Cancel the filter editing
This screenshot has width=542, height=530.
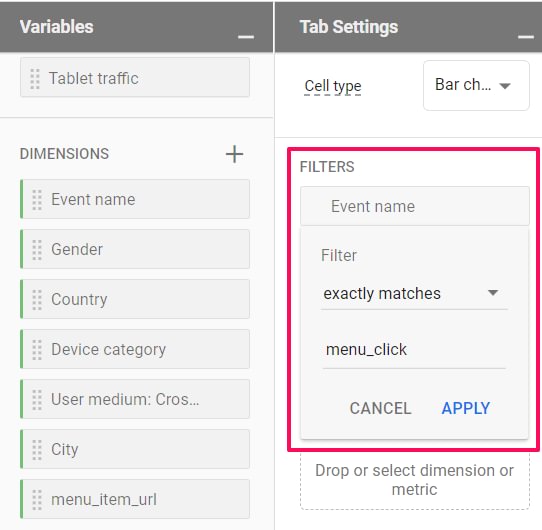[380, 408]
